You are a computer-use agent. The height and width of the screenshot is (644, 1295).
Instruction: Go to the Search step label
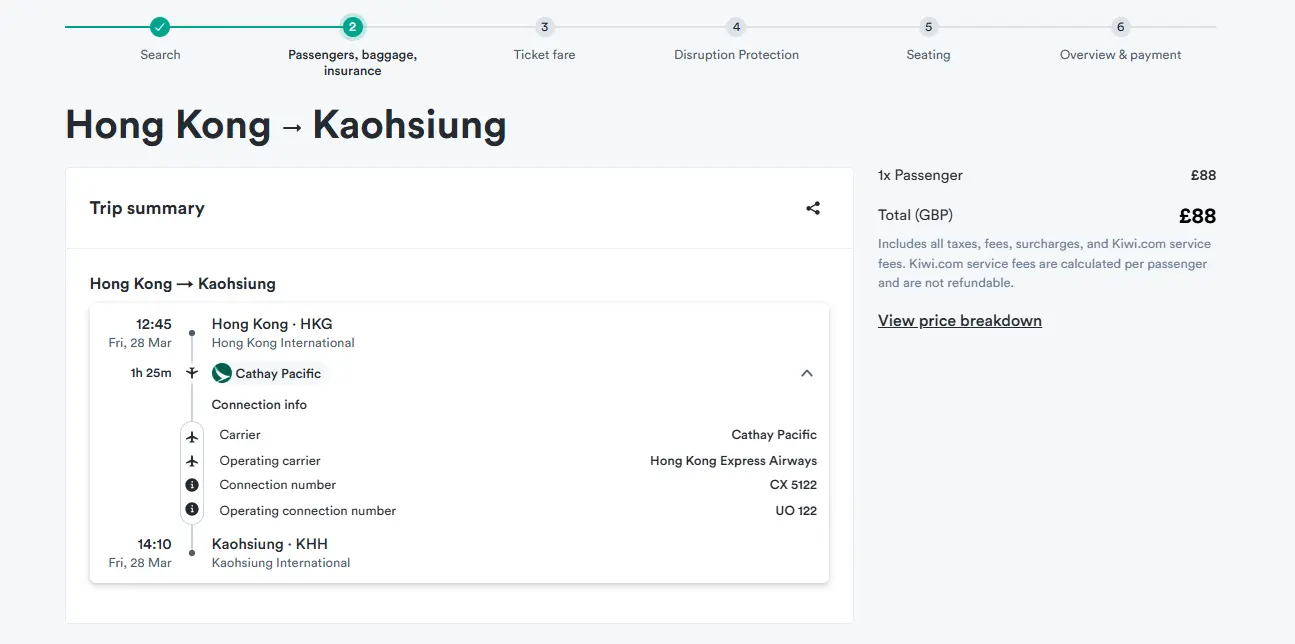click(x=160, y=55)
